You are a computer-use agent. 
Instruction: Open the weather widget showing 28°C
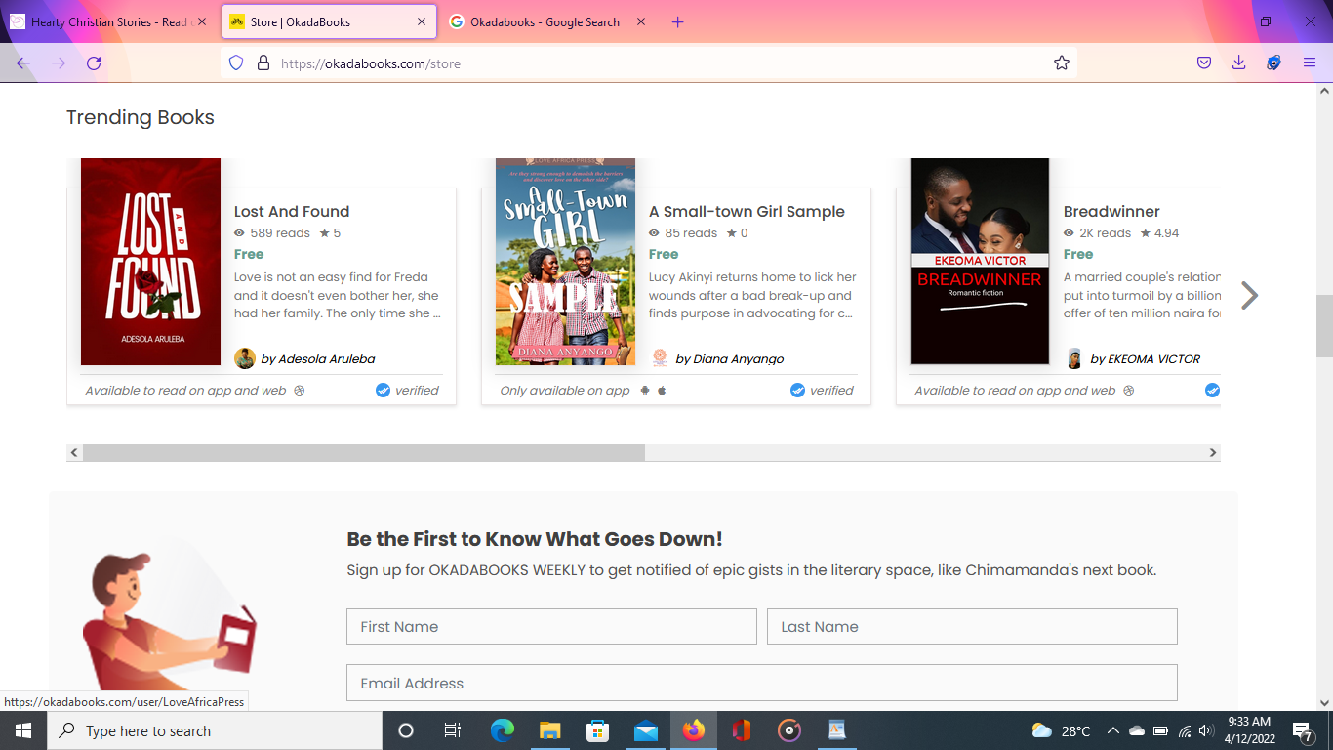click(x=1060, y=731)
